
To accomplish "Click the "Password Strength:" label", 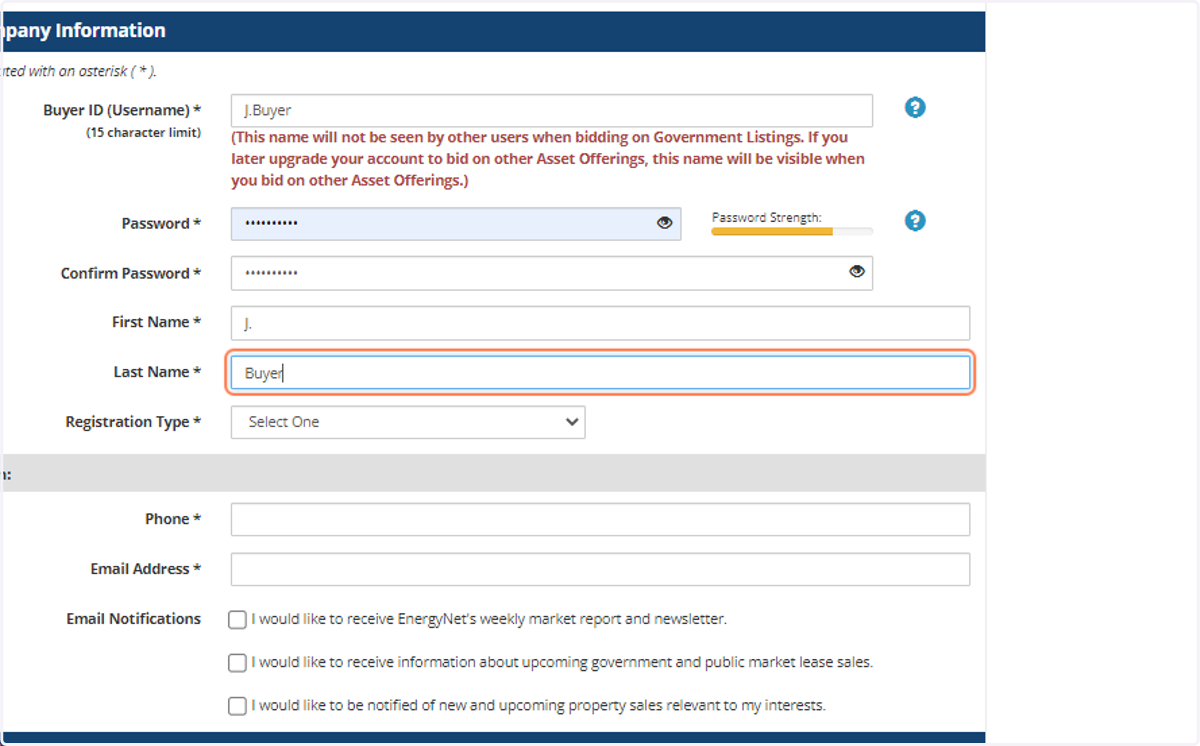I will tap(767, 217).
